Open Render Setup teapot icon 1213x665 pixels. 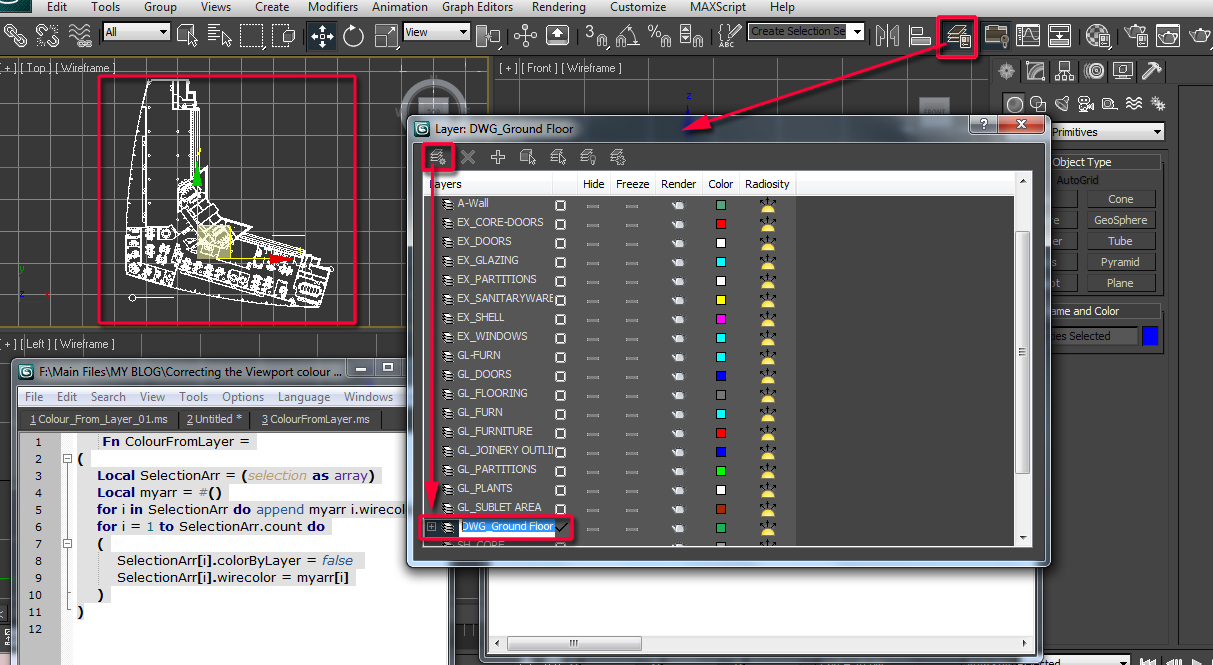coord(1136,36)
